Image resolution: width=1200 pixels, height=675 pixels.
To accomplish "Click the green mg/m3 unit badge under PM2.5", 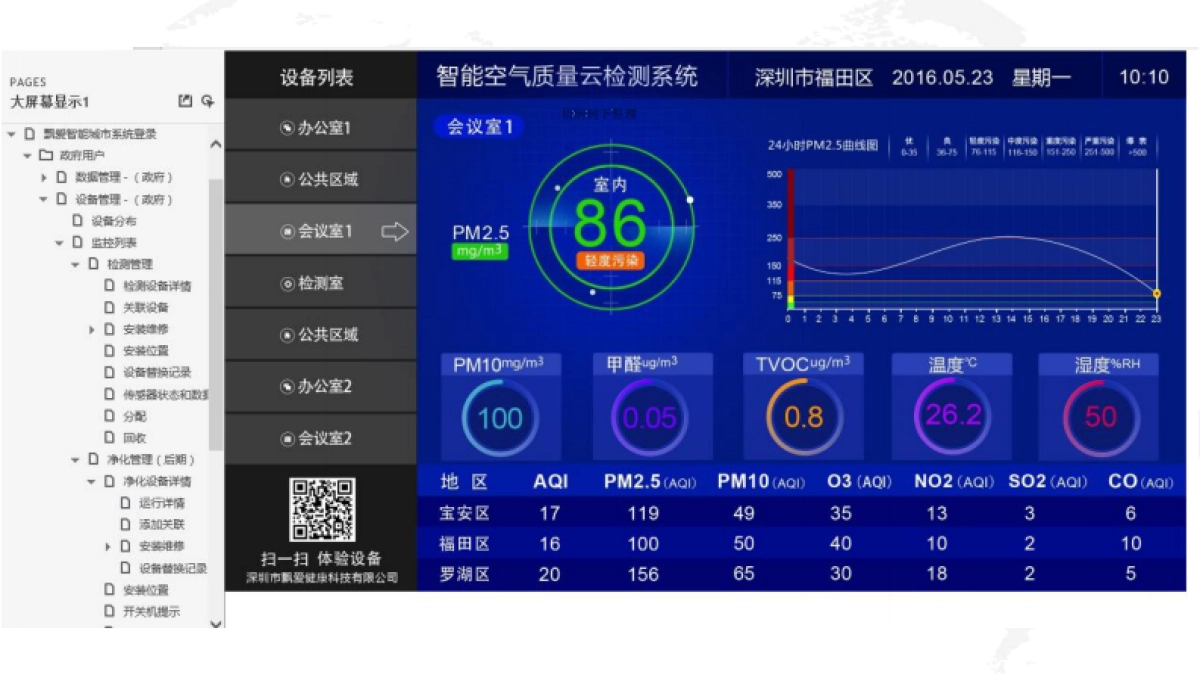I will 478,251.
